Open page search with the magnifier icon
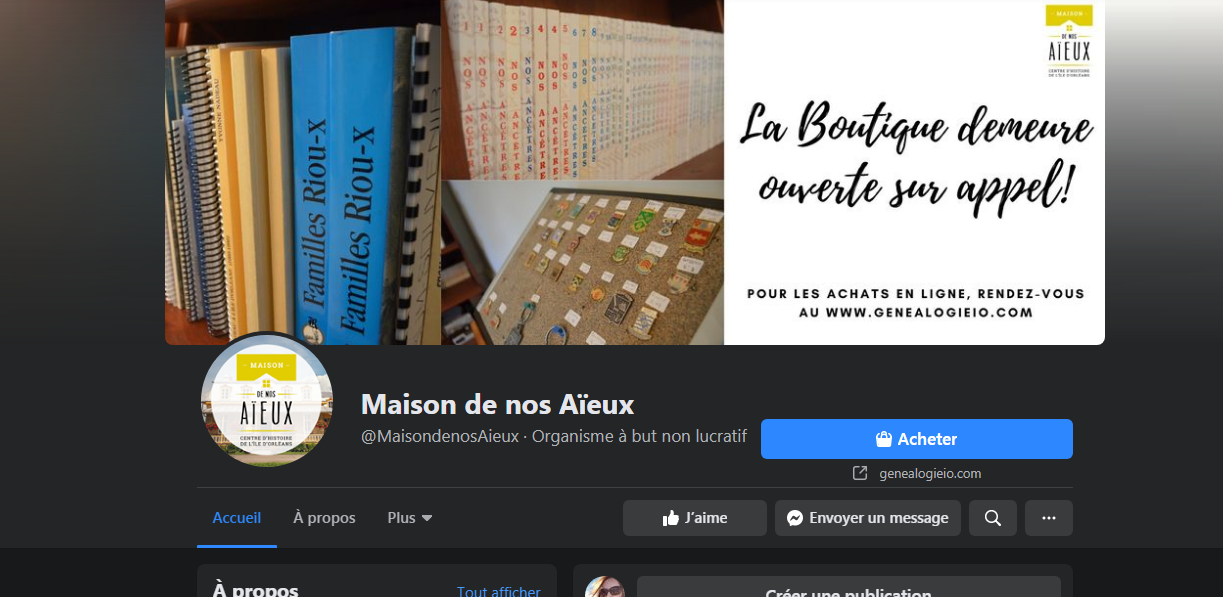1223x597 pixels. [993, 518]
